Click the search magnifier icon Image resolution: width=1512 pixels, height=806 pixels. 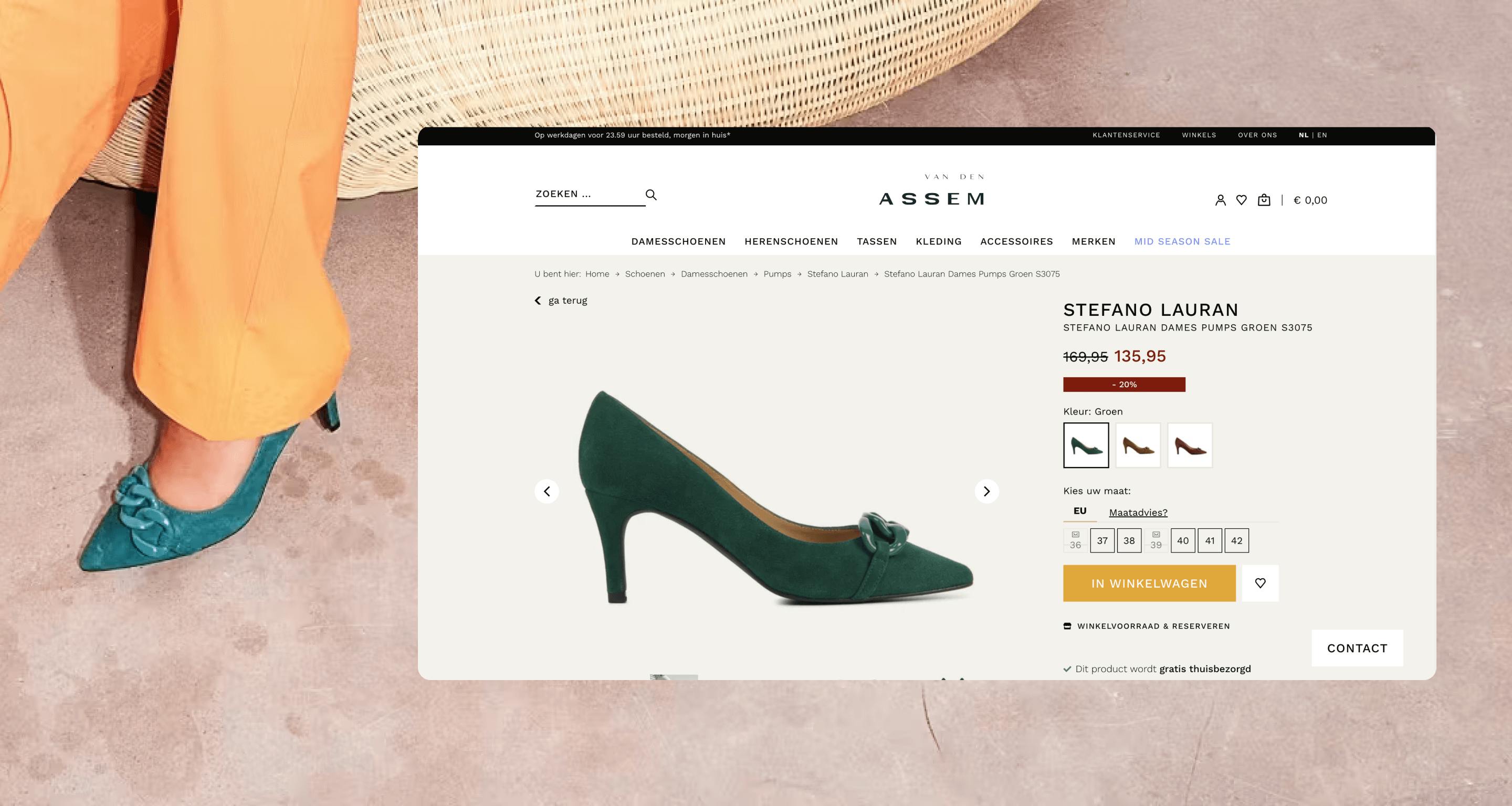point(651,195)
